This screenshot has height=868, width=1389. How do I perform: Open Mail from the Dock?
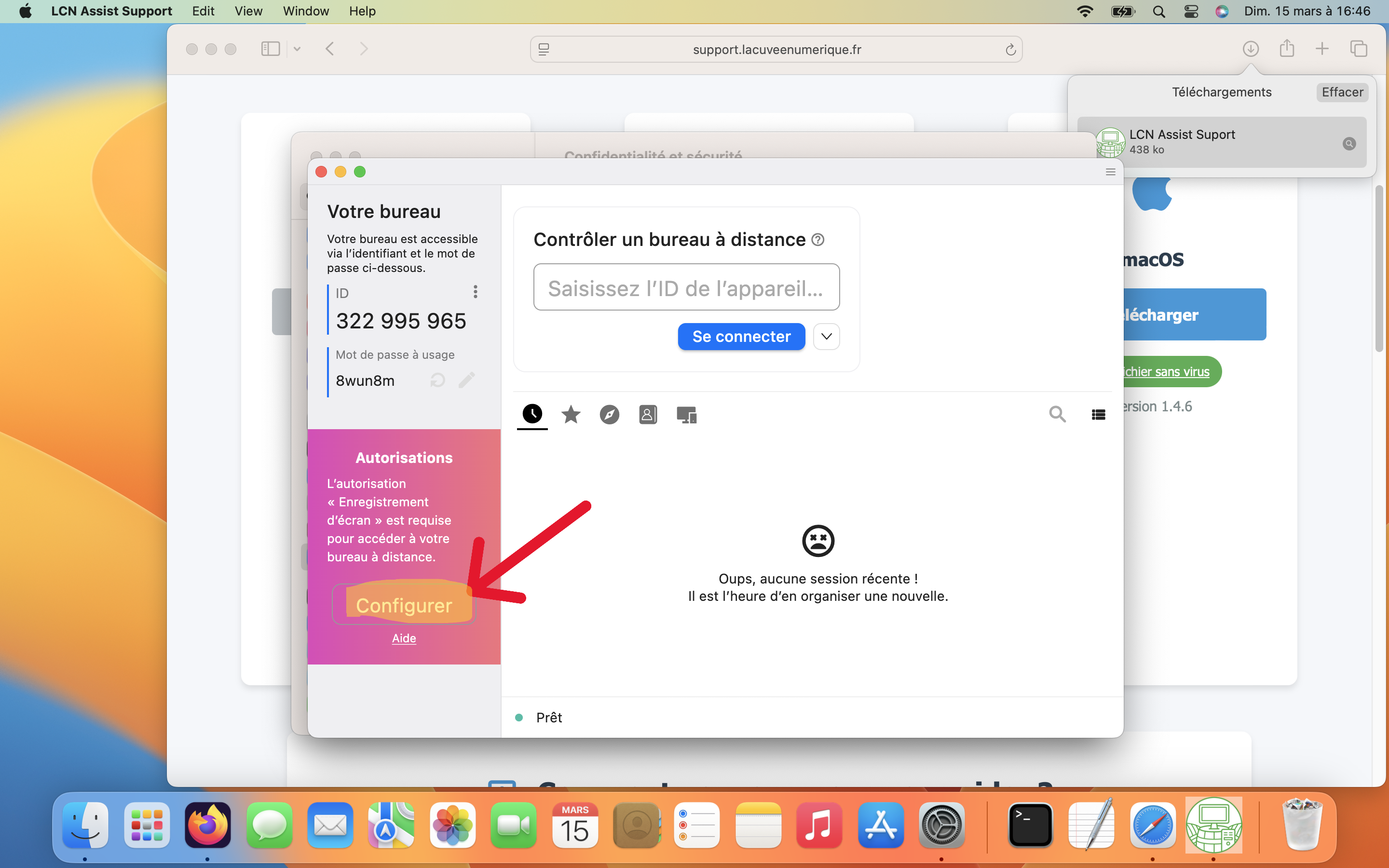point(330,825)
